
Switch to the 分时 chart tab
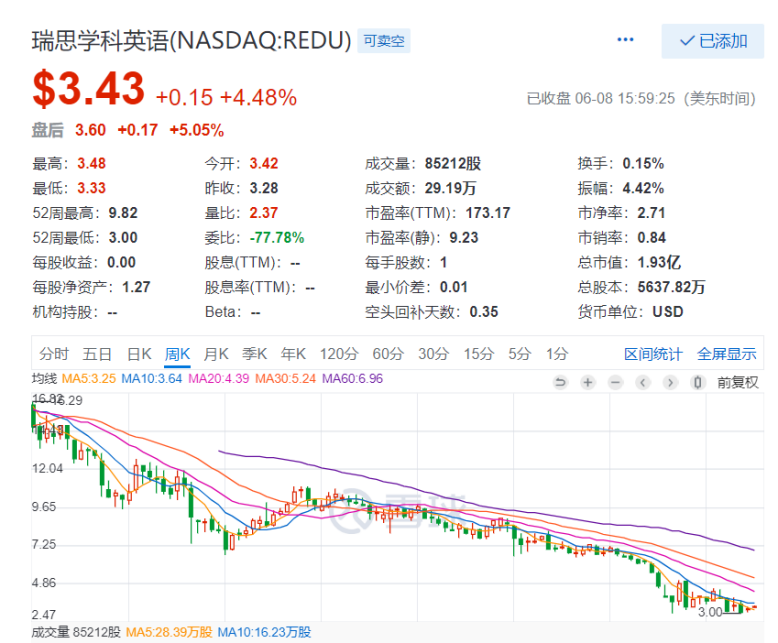coord(54,354)
